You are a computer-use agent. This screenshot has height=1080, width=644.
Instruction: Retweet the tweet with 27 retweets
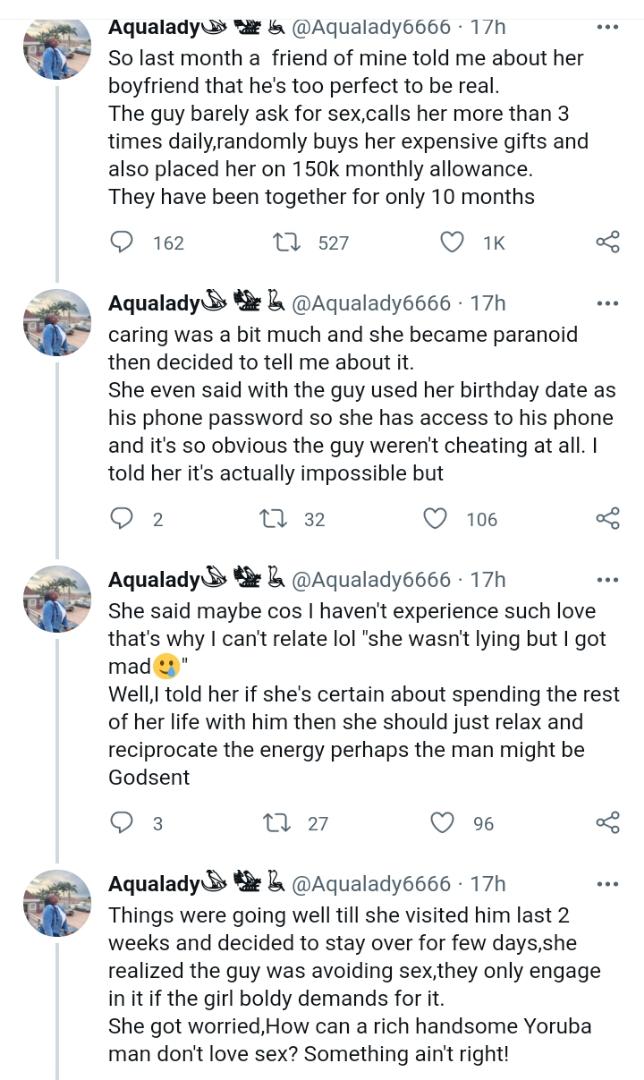point(273,823)
